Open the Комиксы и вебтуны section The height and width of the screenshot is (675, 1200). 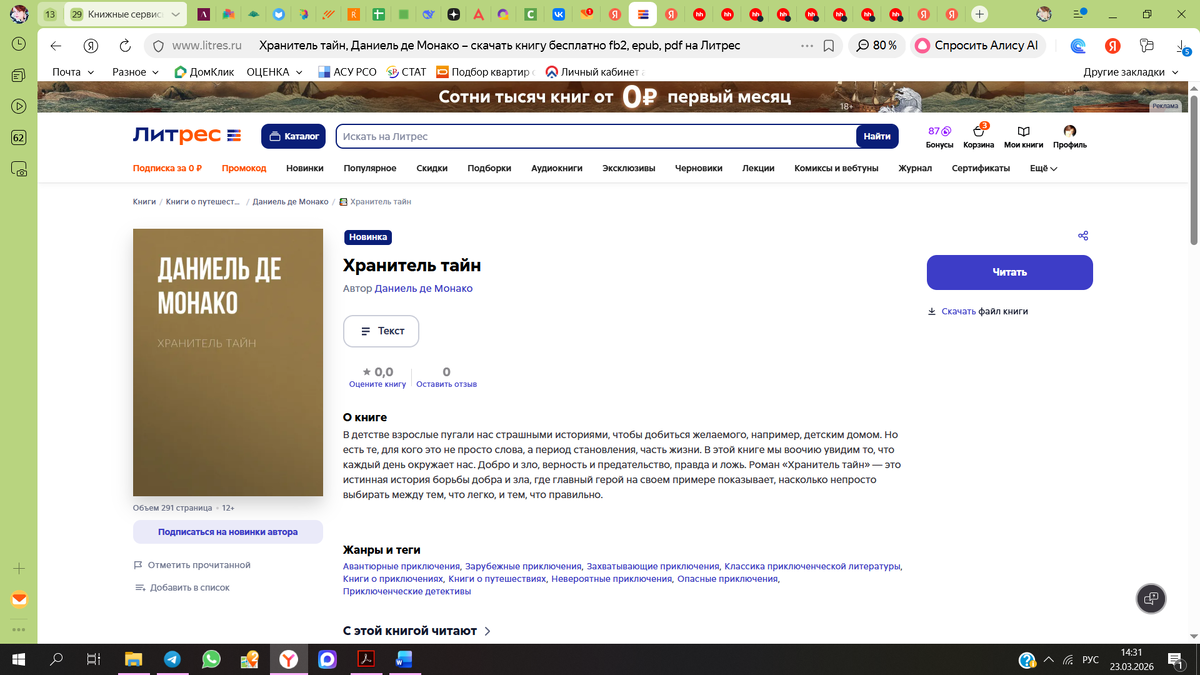(x=836, y=168)
